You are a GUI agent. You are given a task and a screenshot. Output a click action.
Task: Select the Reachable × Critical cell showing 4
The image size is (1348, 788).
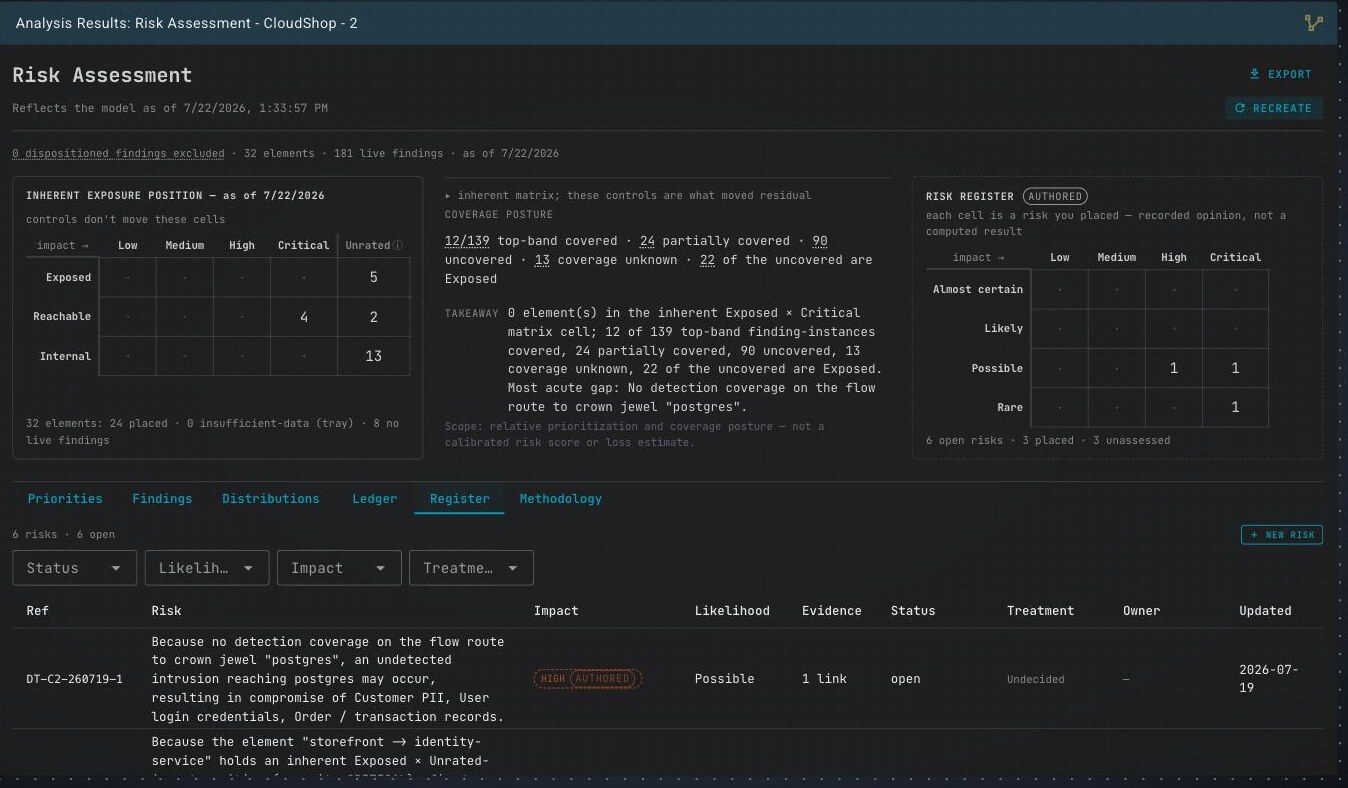pos(303,317)
